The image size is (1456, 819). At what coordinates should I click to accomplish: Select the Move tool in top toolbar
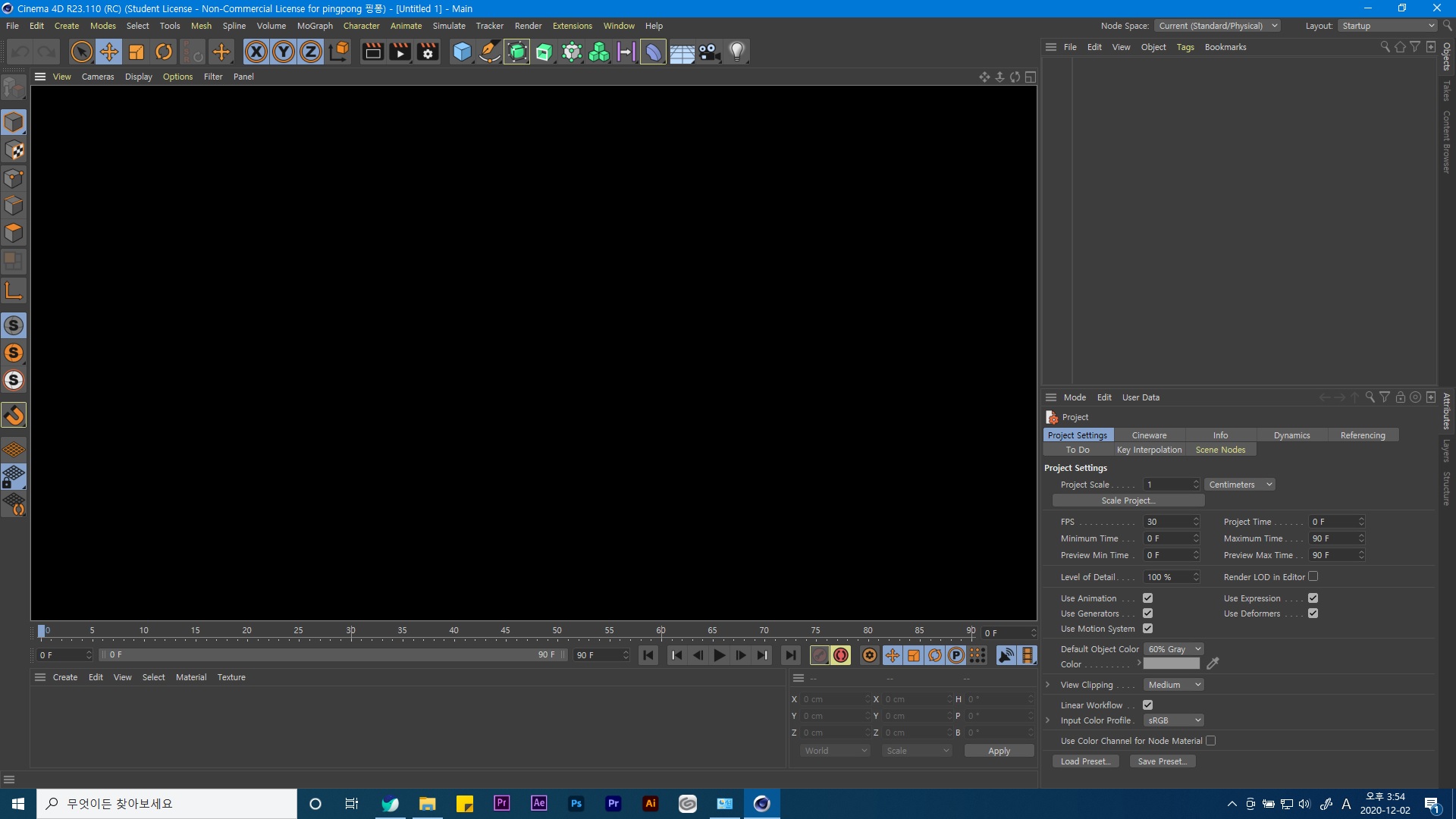click(108, 52)
